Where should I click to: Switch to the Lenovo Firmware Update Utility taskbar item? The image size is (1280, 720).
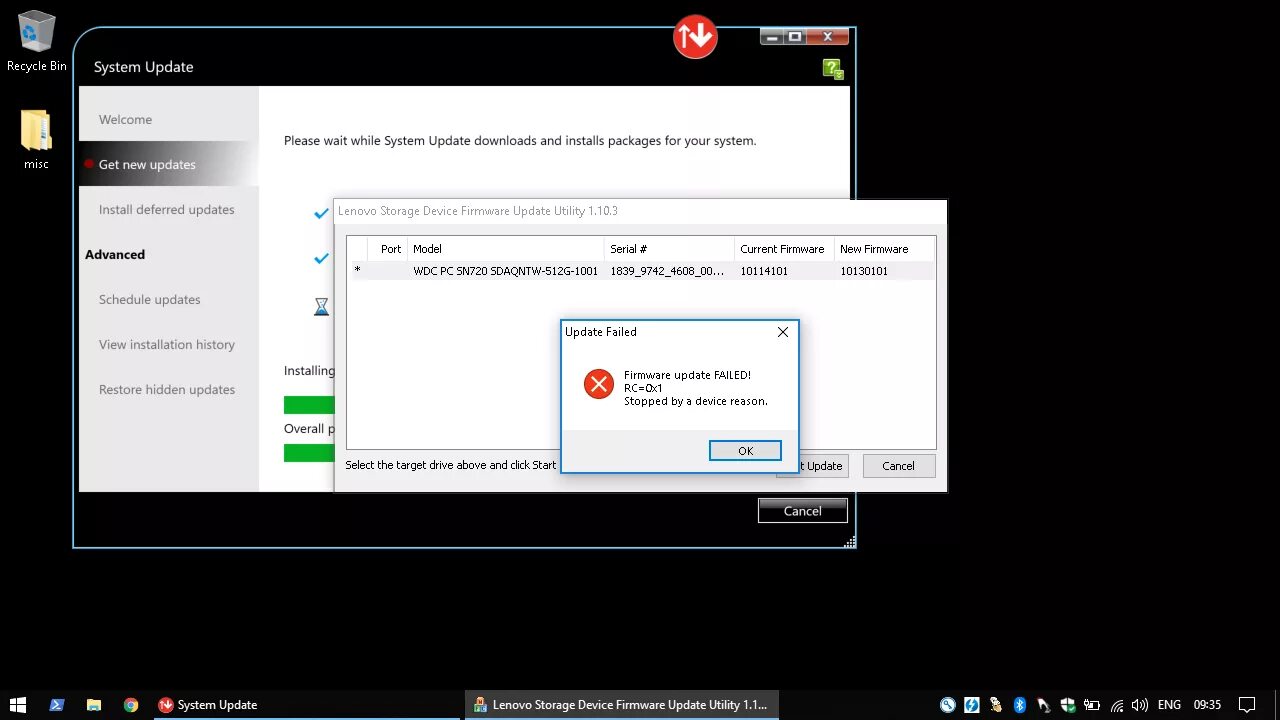[x=621, y=705]
